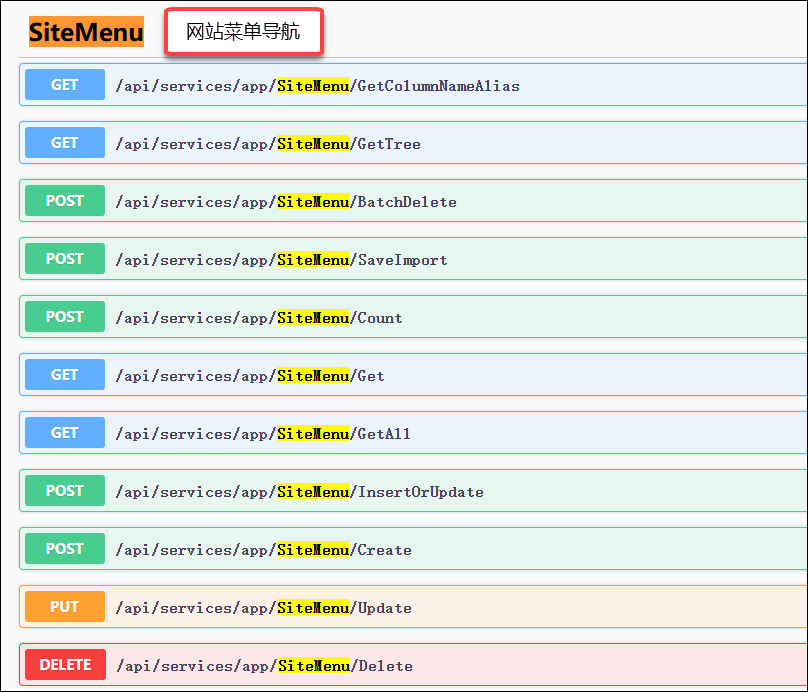
Task: Click the GET badge for GetAll
Action: pyautogui.click(x=65, y=432)
